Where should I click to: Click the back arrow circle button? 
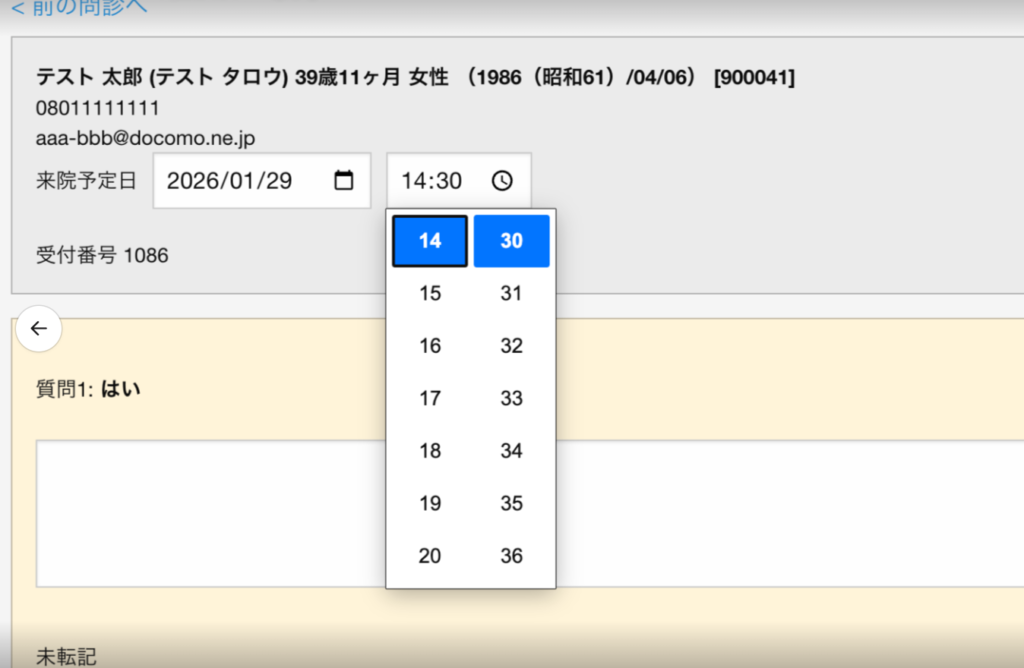pyautogui.click(x=39, y=328)
